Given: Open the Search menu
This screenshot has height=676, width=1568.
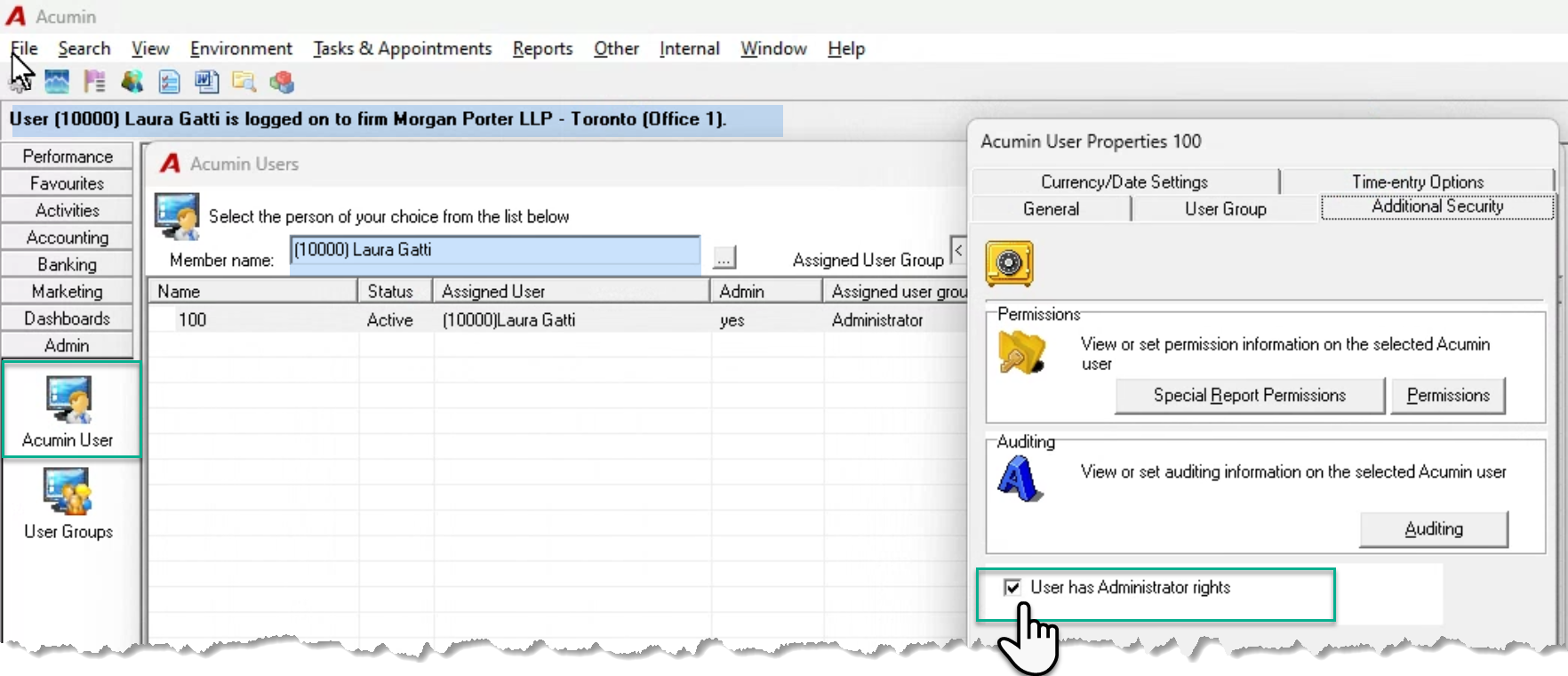Looking at the screenshot, I should (x=84, y=48).
